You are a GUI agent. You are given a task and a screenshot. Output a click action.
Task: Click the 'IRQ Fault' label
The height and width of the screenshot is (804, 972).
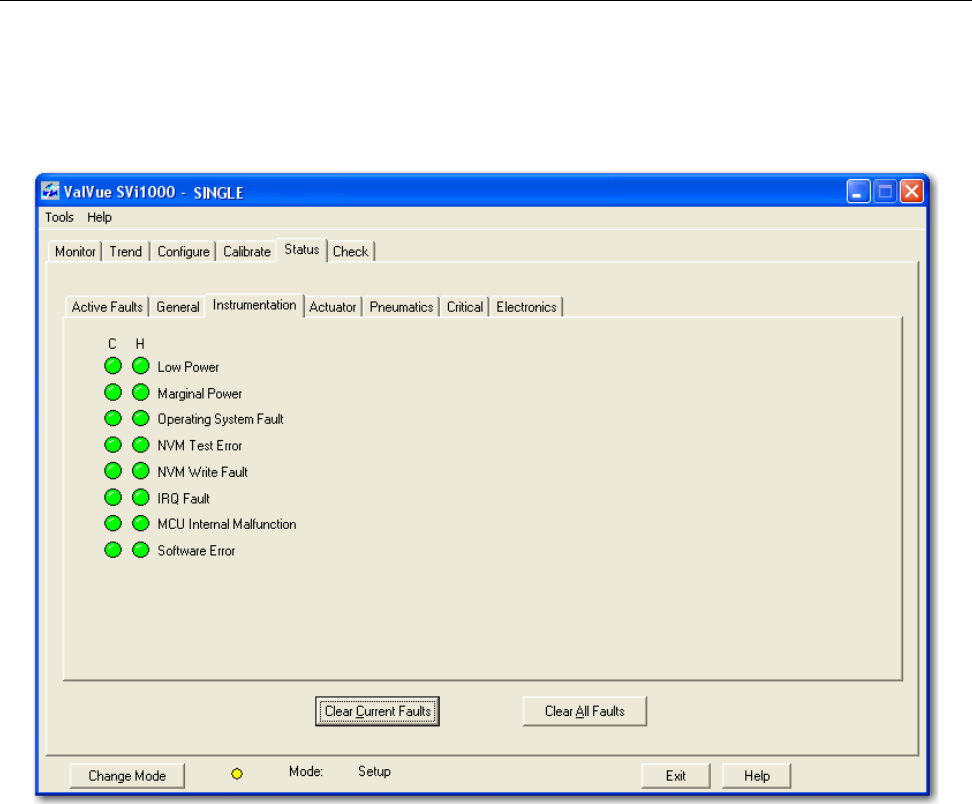(183, 498)
